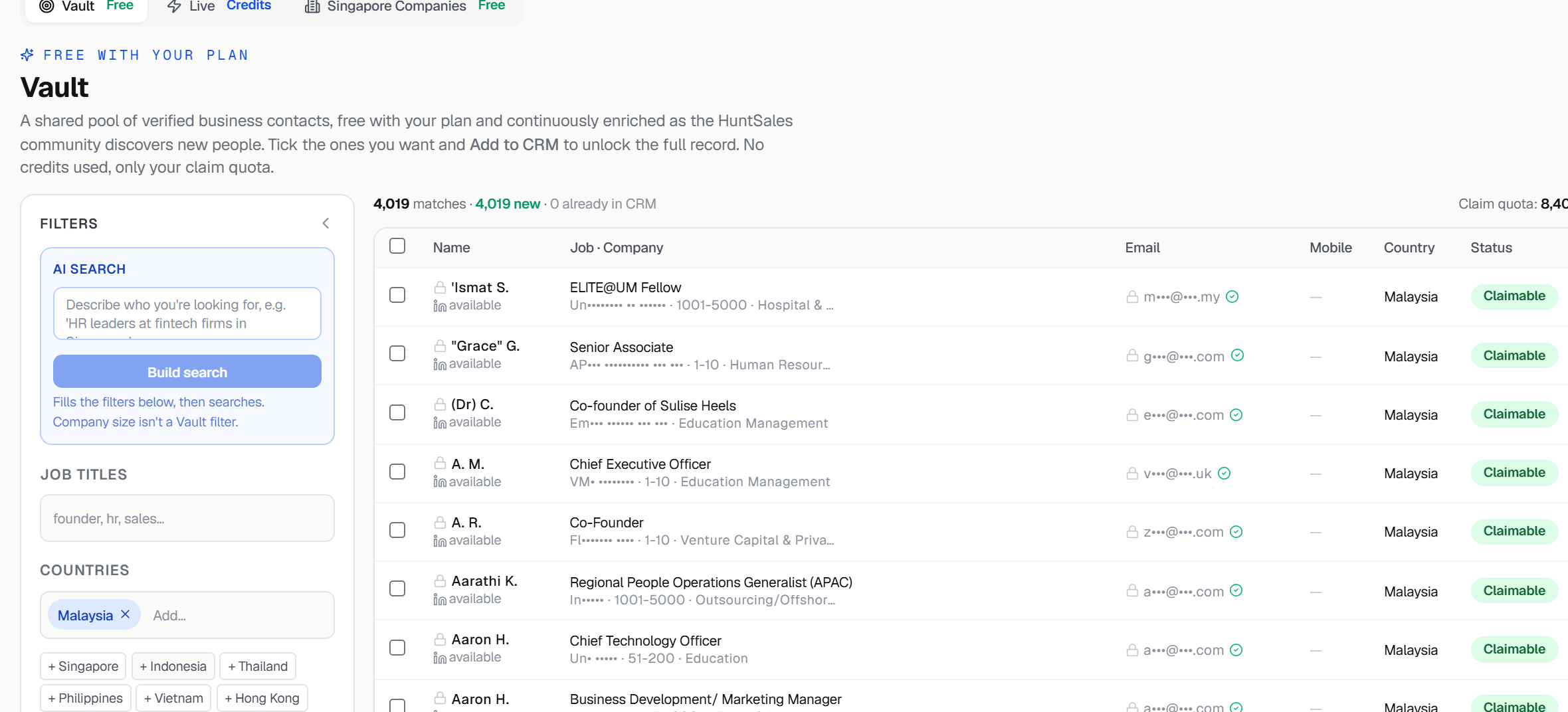This screenshot has height=712, width=1568.
Task: Add Philippines to country filters
Action: (x=86, y=698)
